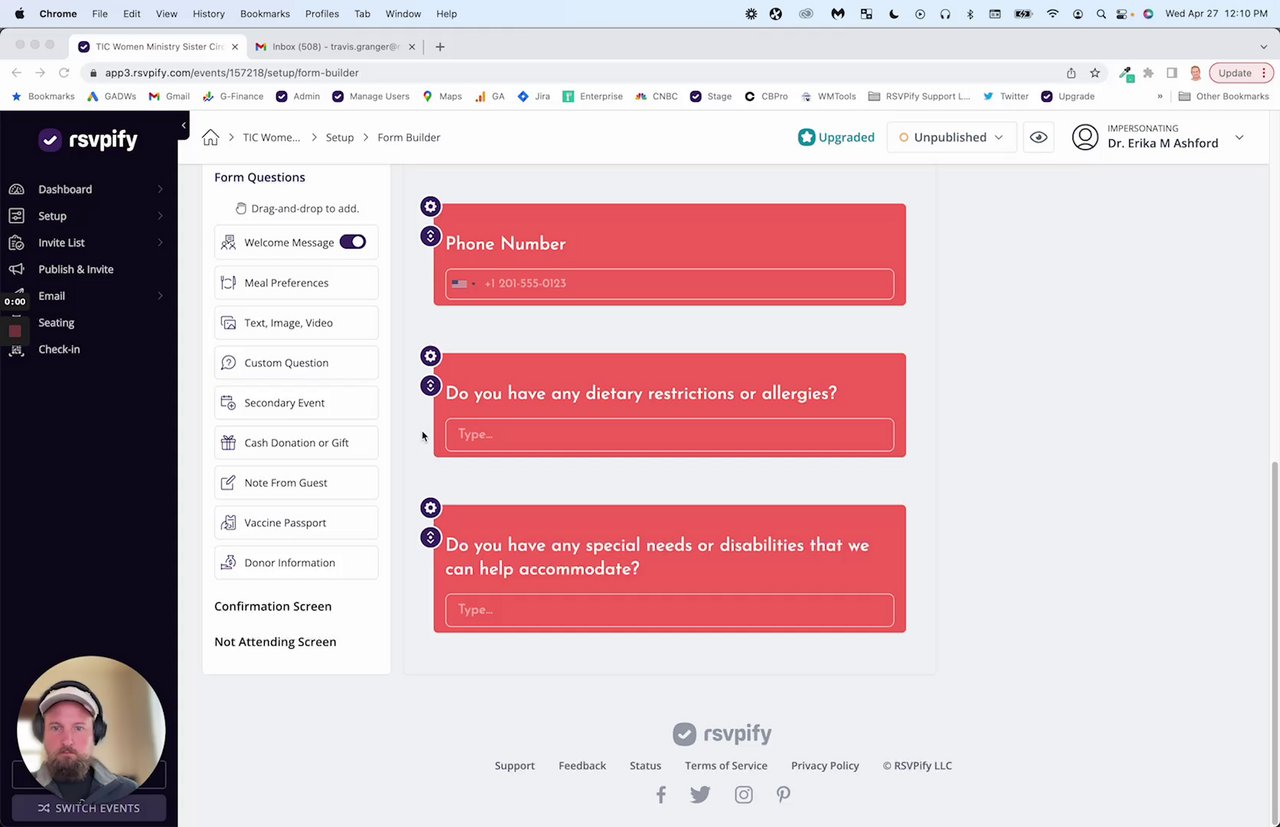
Task: Click reorder handle on special needs question
Action: [x=430, y=538]
